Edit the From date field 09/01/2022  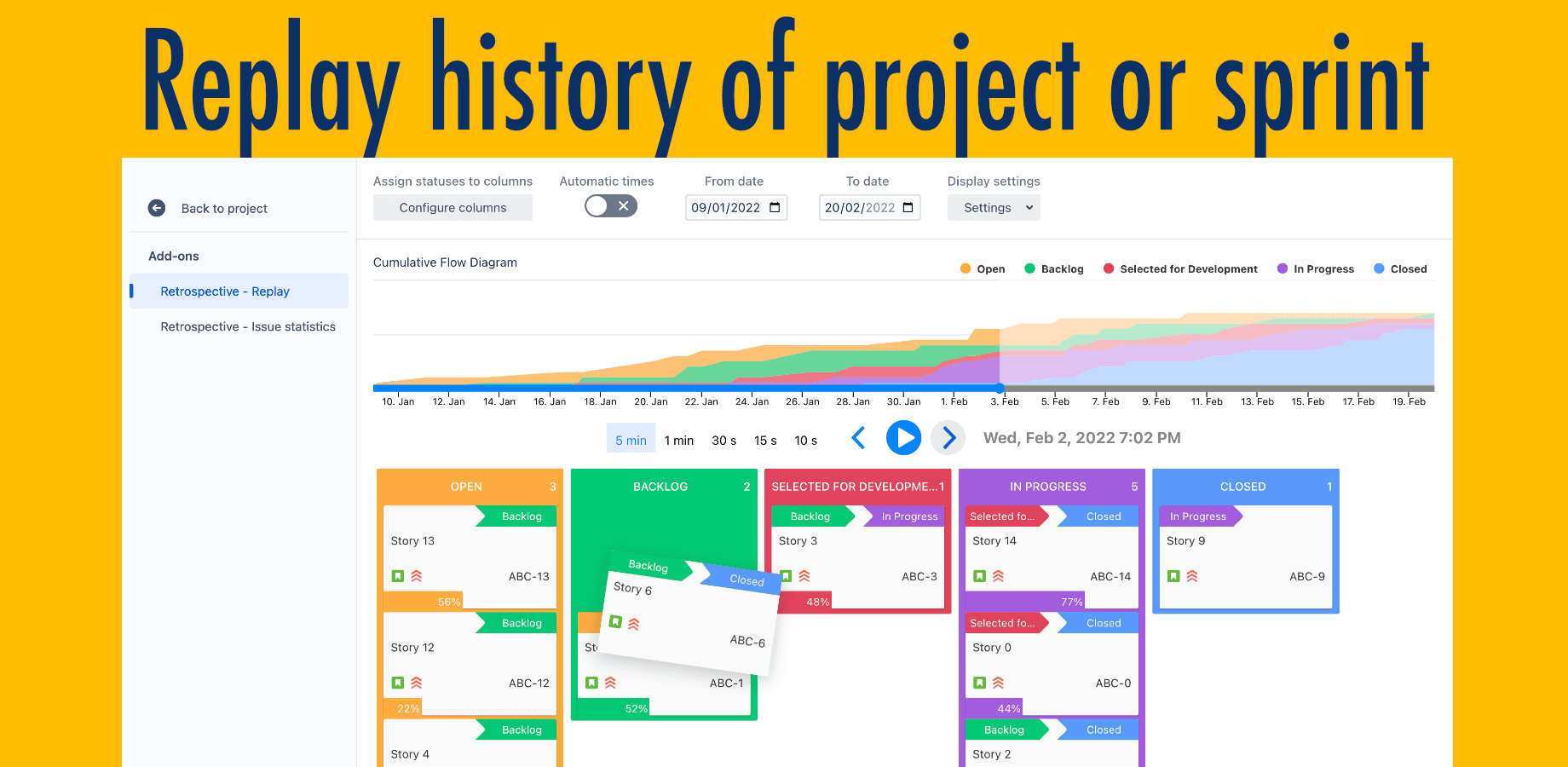(736, 207)
